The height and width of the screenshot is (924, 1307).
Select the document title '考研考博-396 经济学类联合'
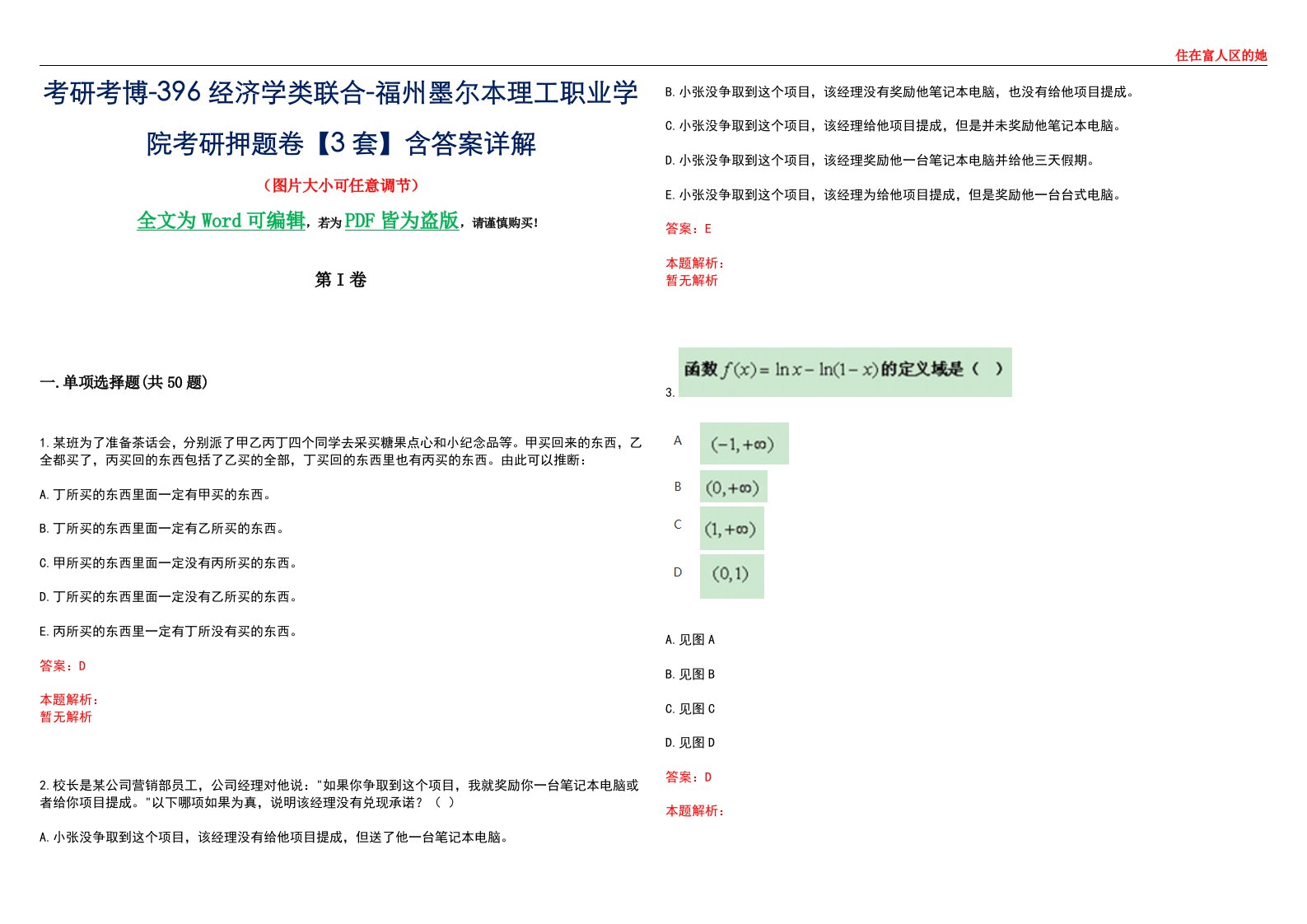(x=204, y=93)
